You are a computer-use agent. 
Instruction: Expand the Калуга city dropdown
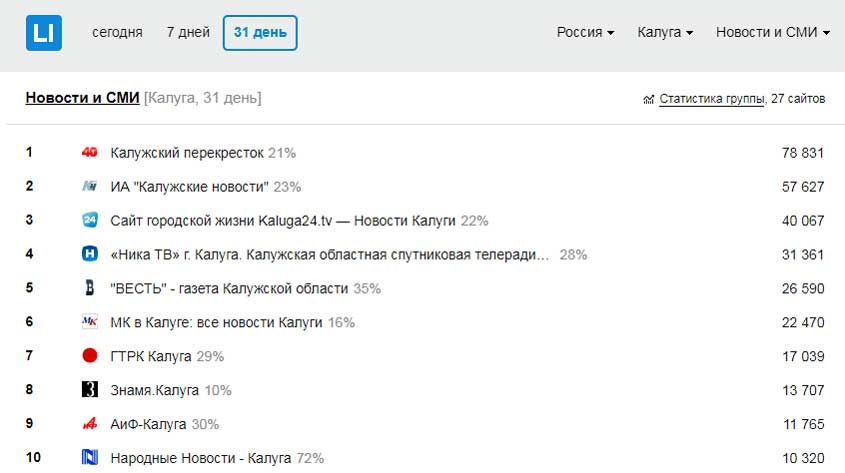point(665,33)
